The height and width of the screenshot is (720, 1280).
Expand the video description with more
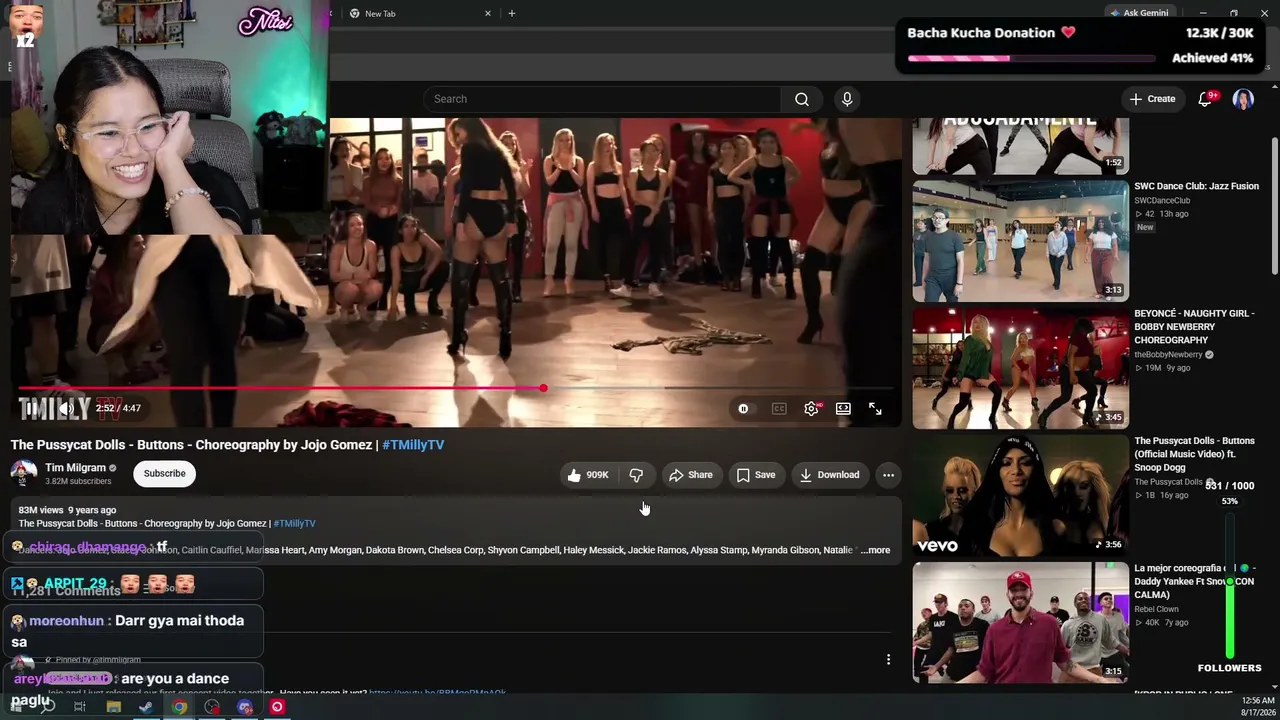(x=876, y=550)
